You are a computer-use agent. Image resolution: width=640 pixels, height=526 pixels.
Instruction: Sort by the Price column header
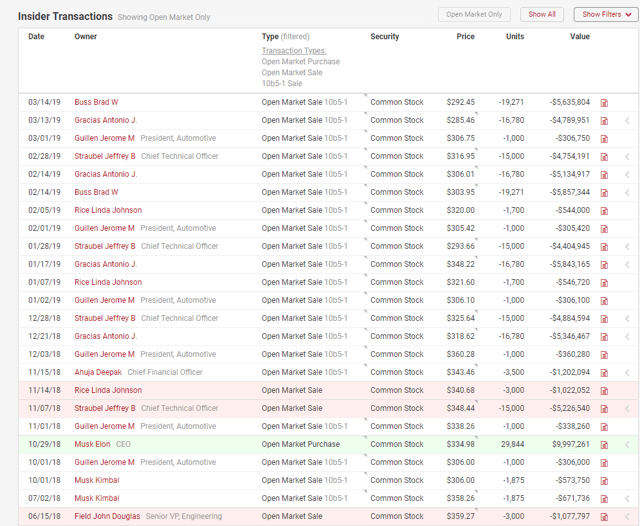[x=465, y=36]
